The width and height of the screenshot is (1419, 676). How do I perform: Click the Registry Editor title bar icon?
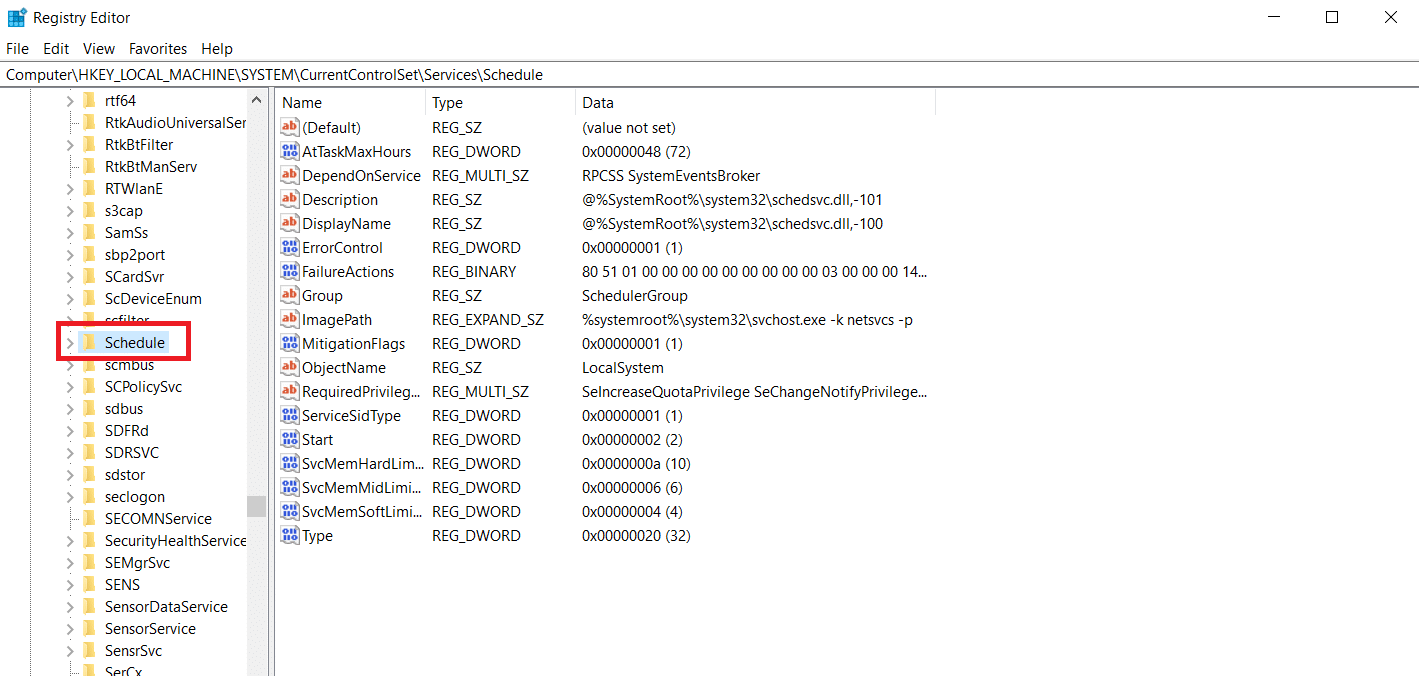point(17,17)
